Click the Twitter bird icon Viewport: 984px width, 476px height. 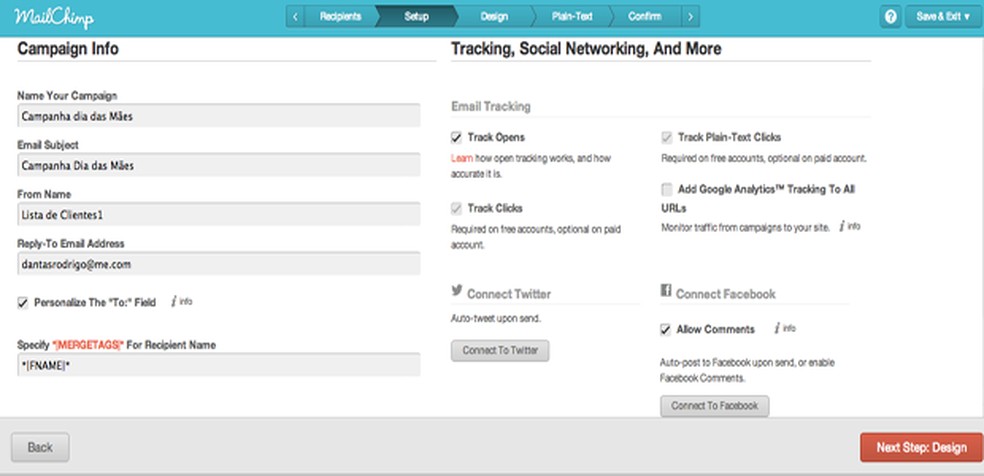pyautogui.click(x=457, y=292)
